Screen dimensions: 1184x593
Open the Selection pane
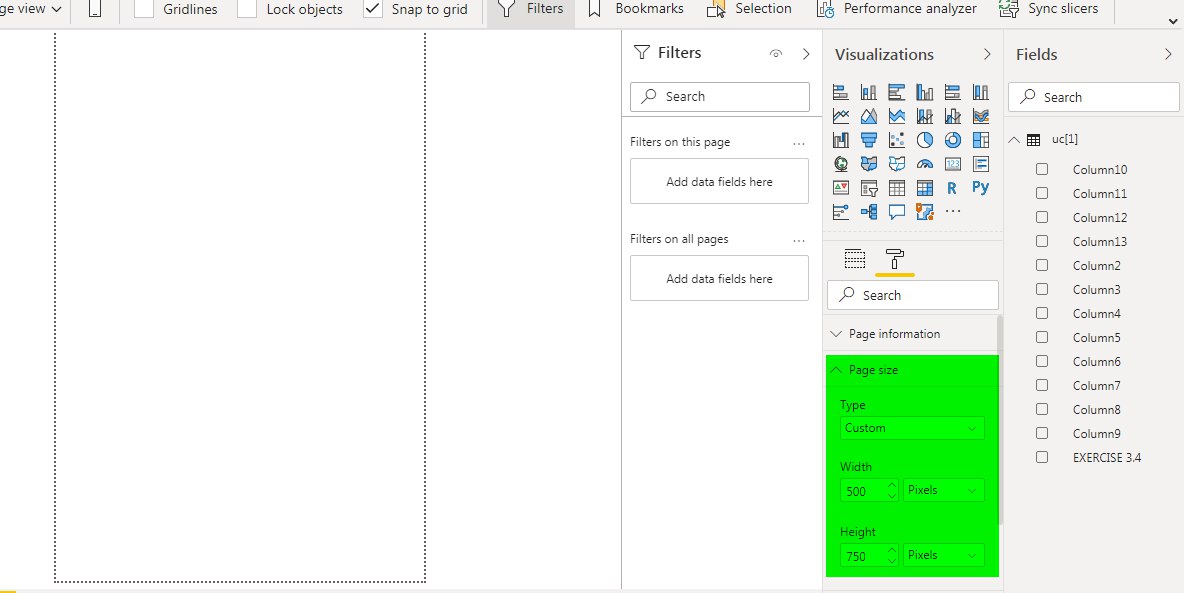(749, 9)
